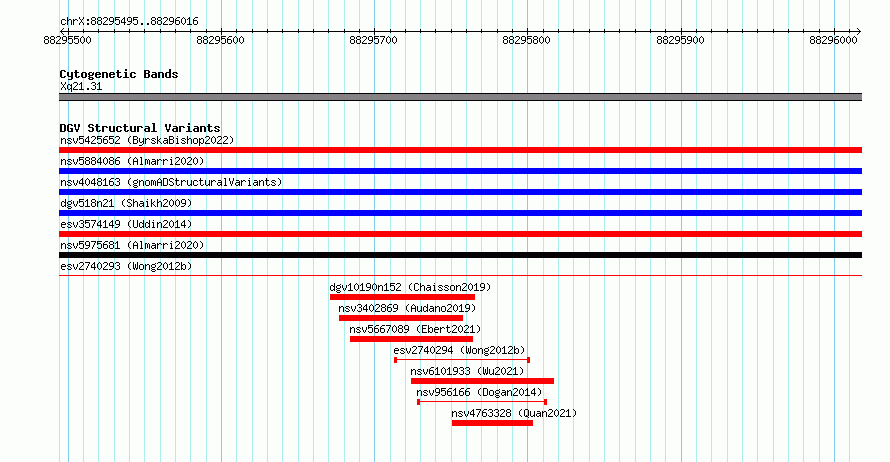
Task: Select the blue dgv518n21 variant bar
Action: click(x=460, y=213)
